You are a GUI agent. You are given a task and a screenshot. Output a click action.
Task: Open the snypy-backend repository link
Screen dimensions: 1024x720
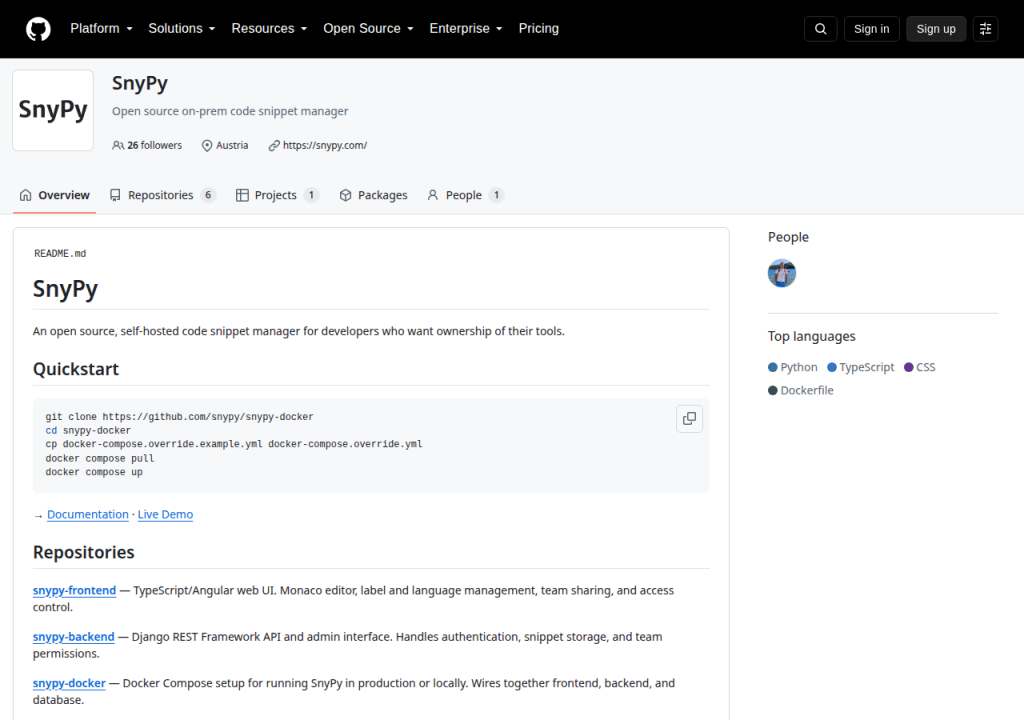coord(74,636)
